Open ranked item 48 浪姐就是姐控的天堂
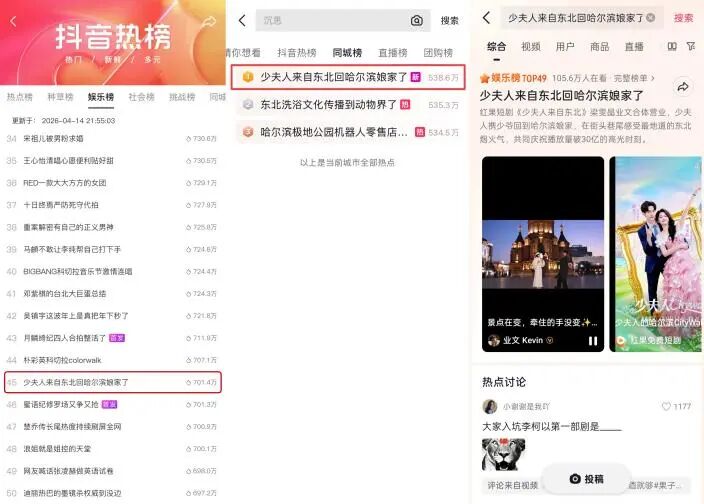Screen dimensions: 704x504 pos(112,449)
